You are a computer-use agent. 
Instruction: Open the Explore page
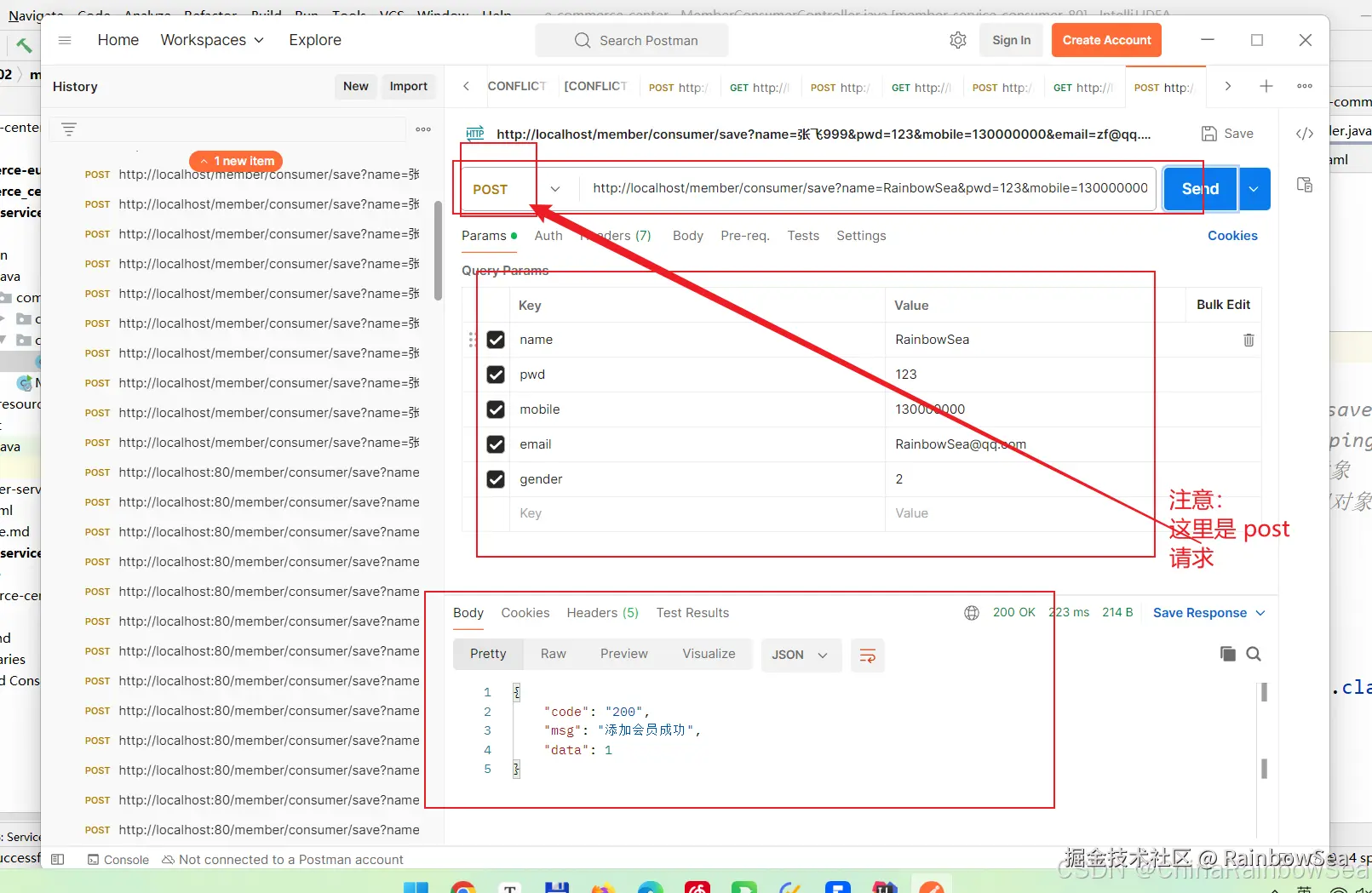coord(315,40)
